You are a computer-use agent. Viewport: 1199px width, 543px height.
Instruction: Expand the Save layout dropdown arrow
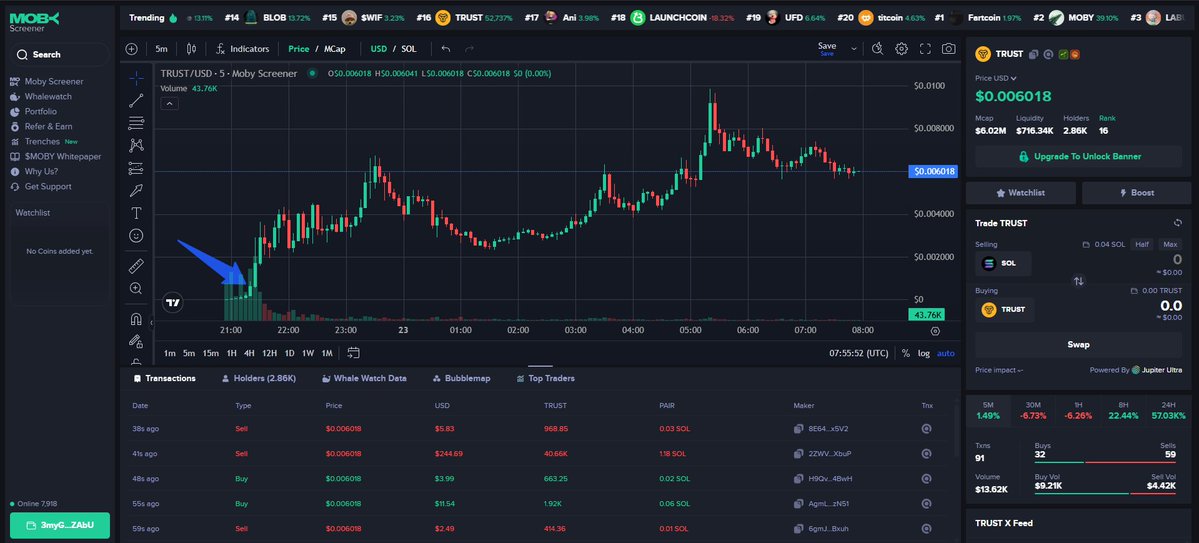[854, 47]
